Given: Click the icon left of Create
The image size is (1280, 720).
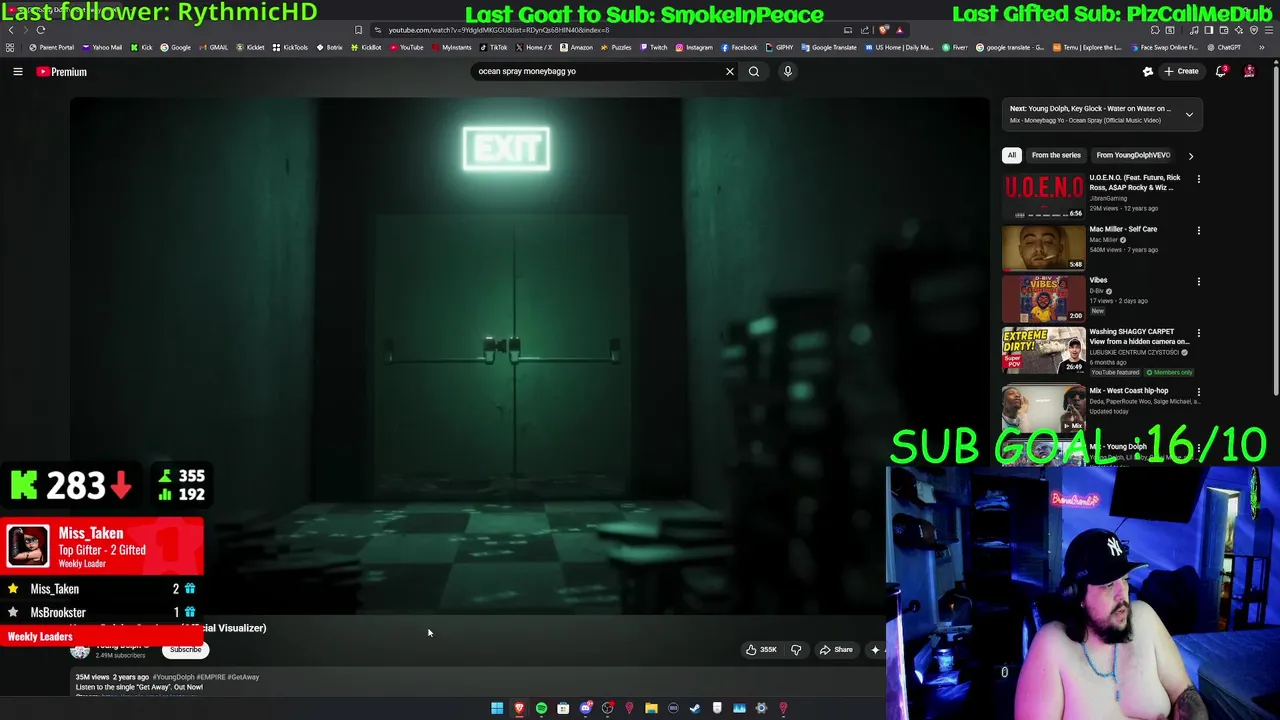Looking at the screenshot, I should [x=1148, y=71].
